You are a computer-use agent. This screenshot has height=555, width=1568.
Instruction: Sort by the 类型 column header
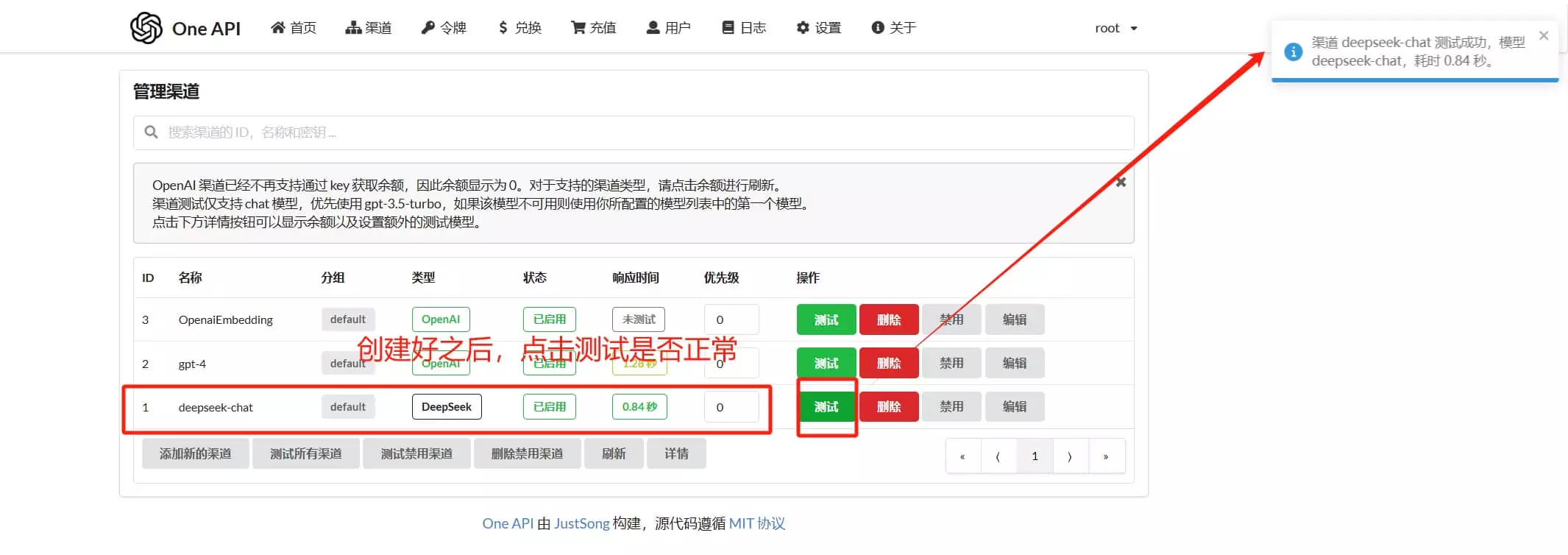point(423,277)
